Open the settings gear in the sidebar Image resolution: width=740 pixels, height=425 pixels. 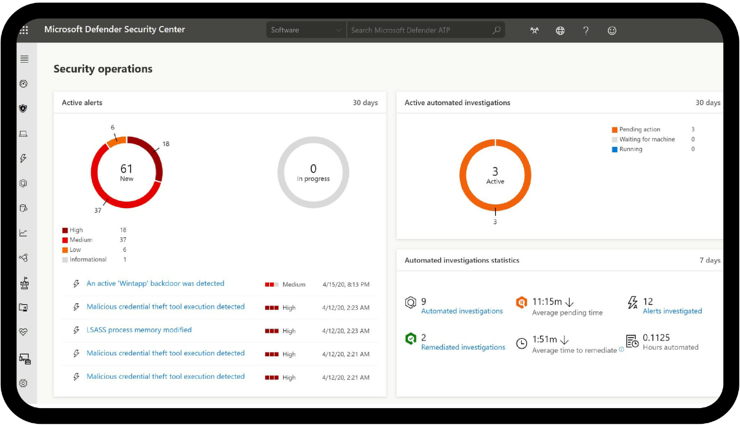click(x=24, y=383)
